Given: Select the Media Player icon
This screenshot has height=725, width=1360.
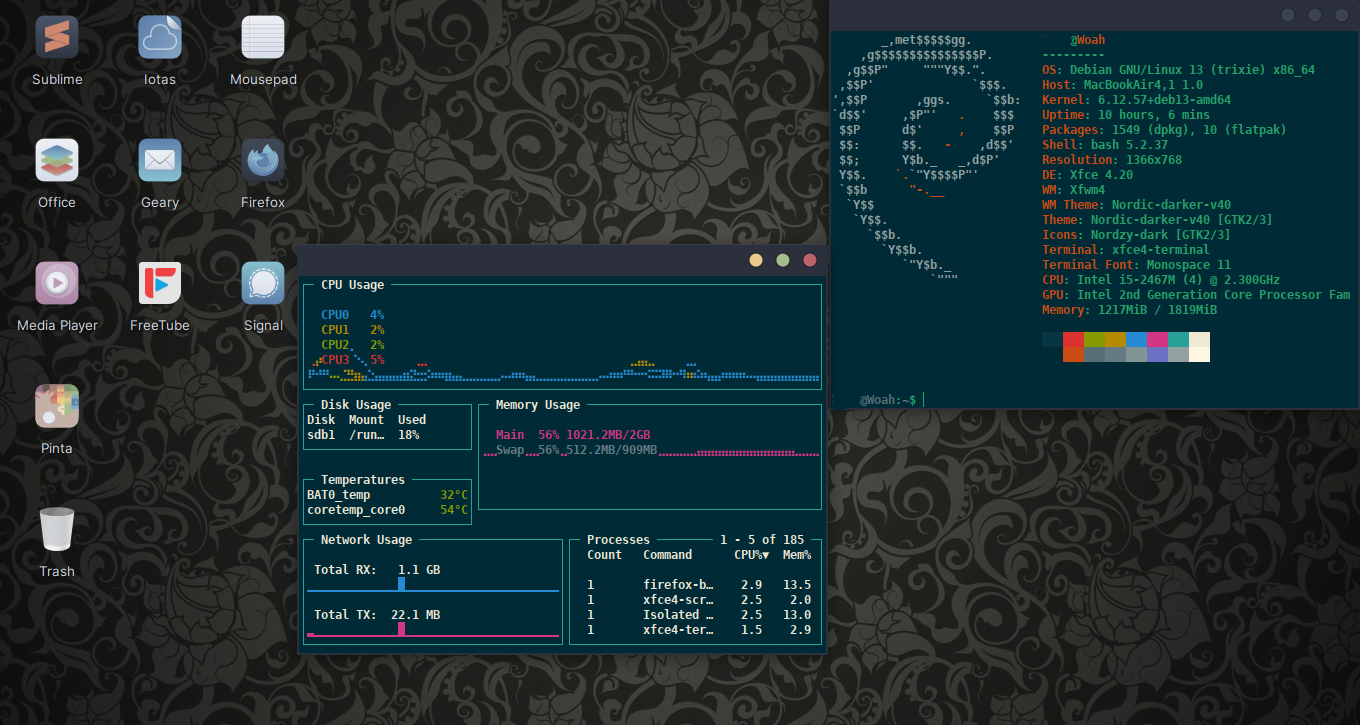Looking at the screenshot, I should (57, 283).
